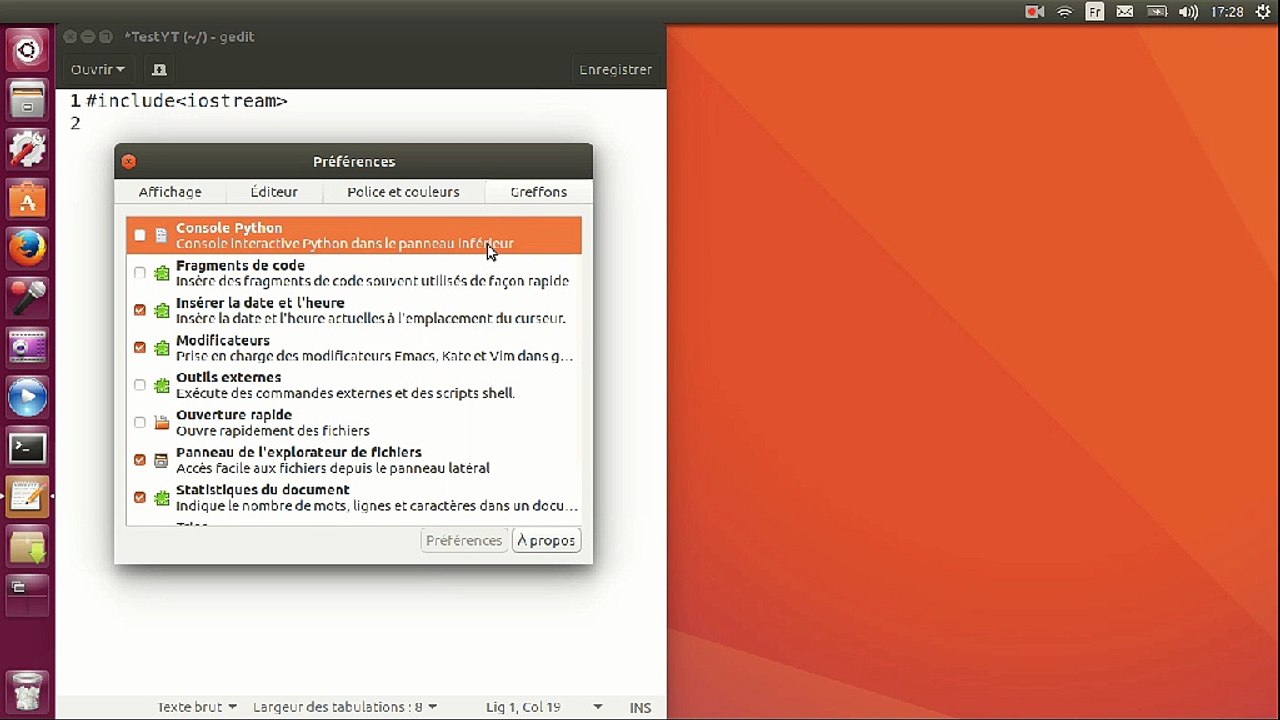Open the purple video editor app
This screenshot has width=1280, height=720.
tap(27, 348)
